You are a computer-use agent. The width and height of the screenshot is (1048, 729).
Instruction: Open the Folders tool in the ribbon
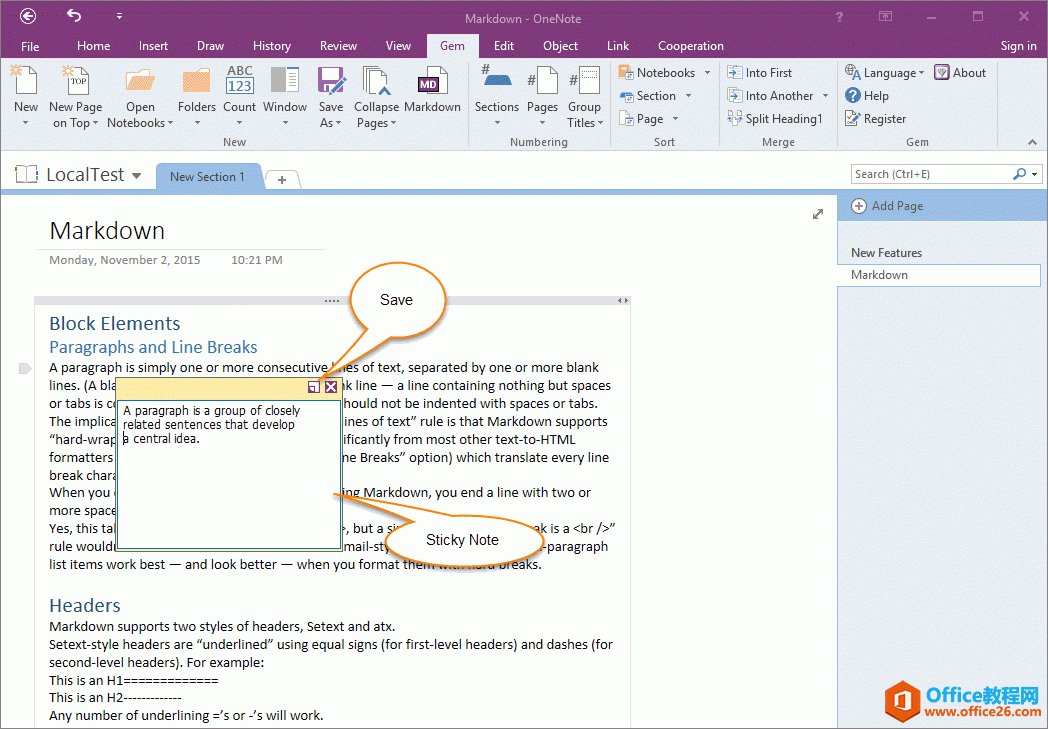[x=197, y=84]
